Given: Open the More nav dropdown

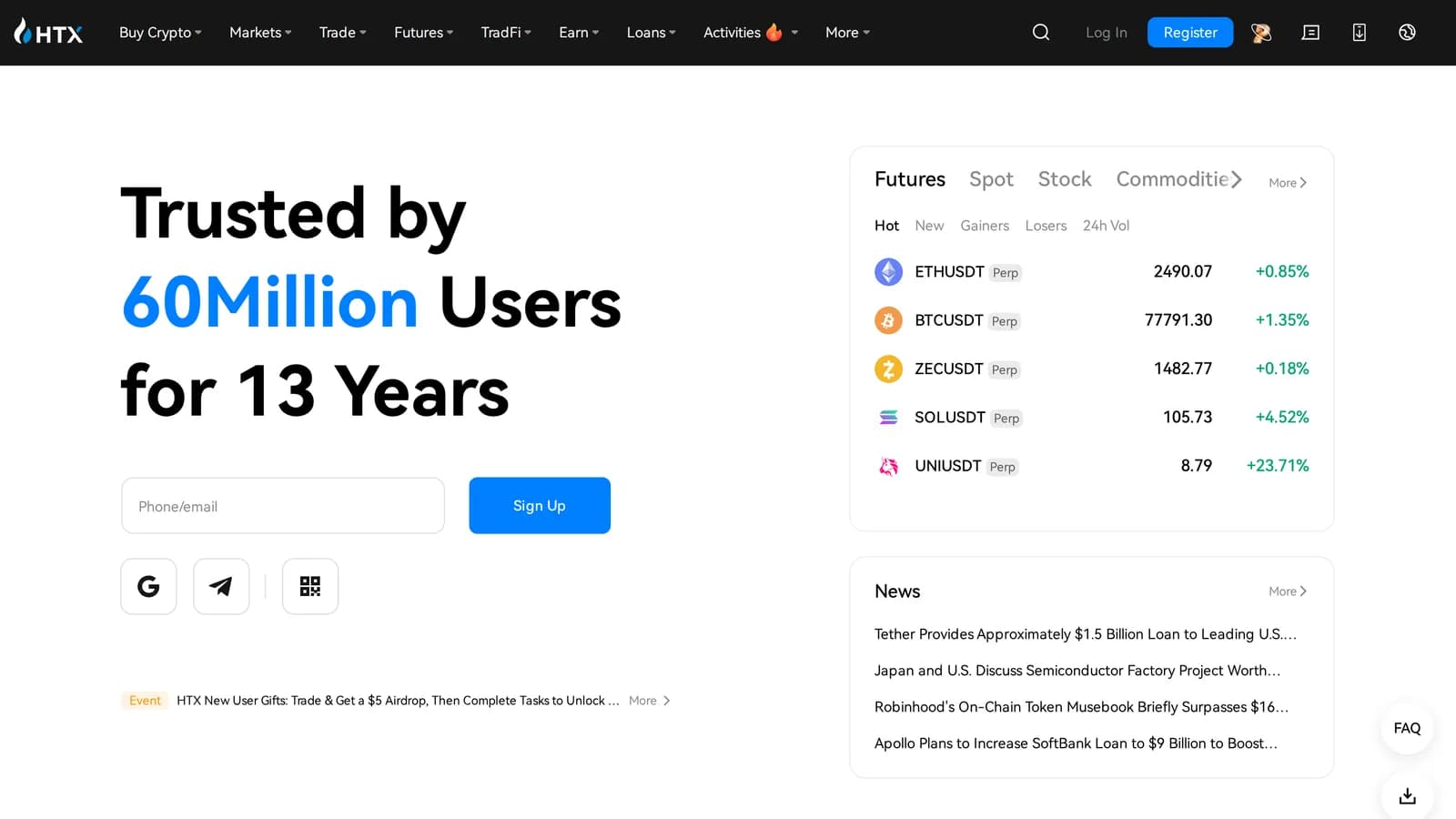Looking at the screenshot, I should [847, 33].
